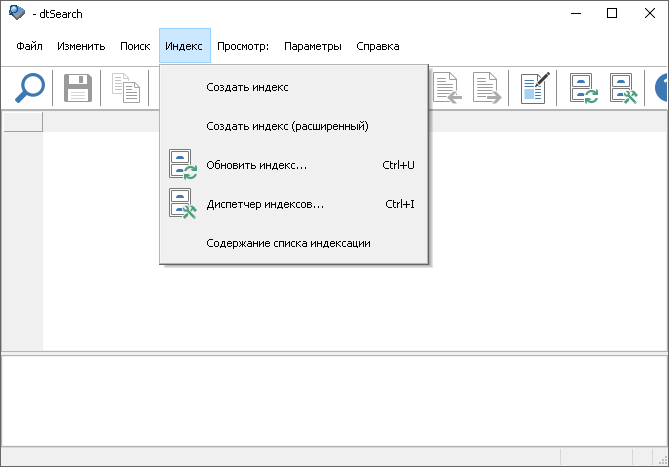Click the window resize grip in status bar
This screenshot has width=669, height=467.
(663, 460)
